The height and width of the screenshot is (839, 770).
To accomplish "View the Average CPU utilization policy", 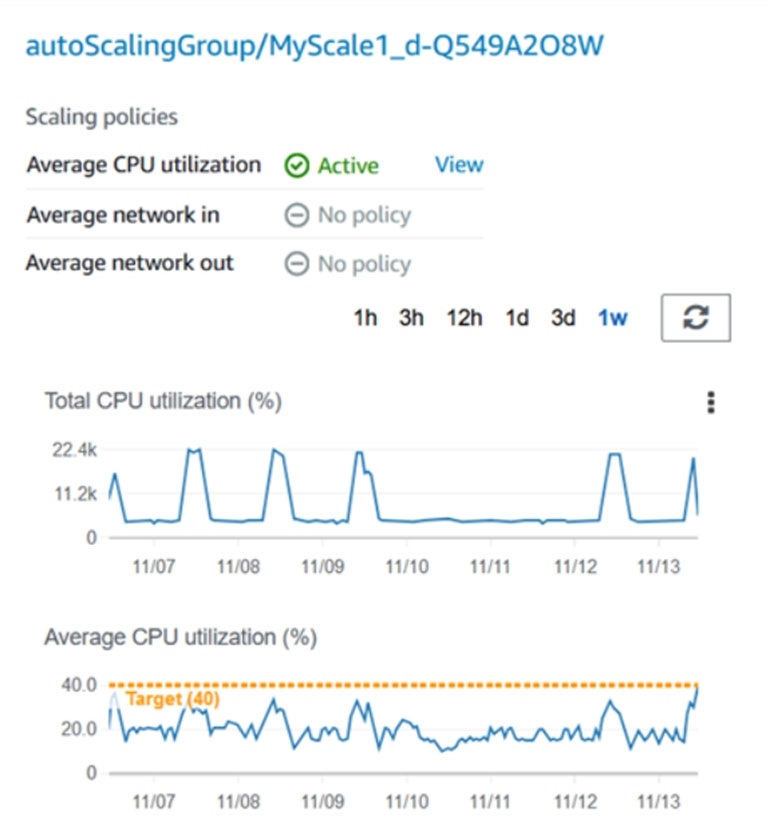I will pos(459,164).
